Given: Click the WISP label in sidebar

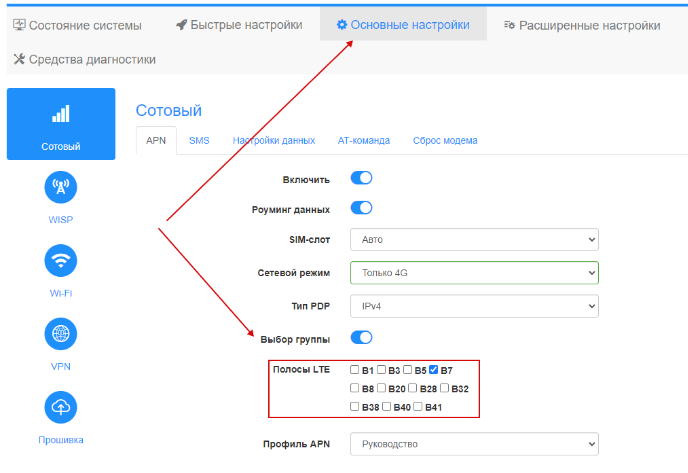Looking at the screenshot, I should click(x=61, y=220).
